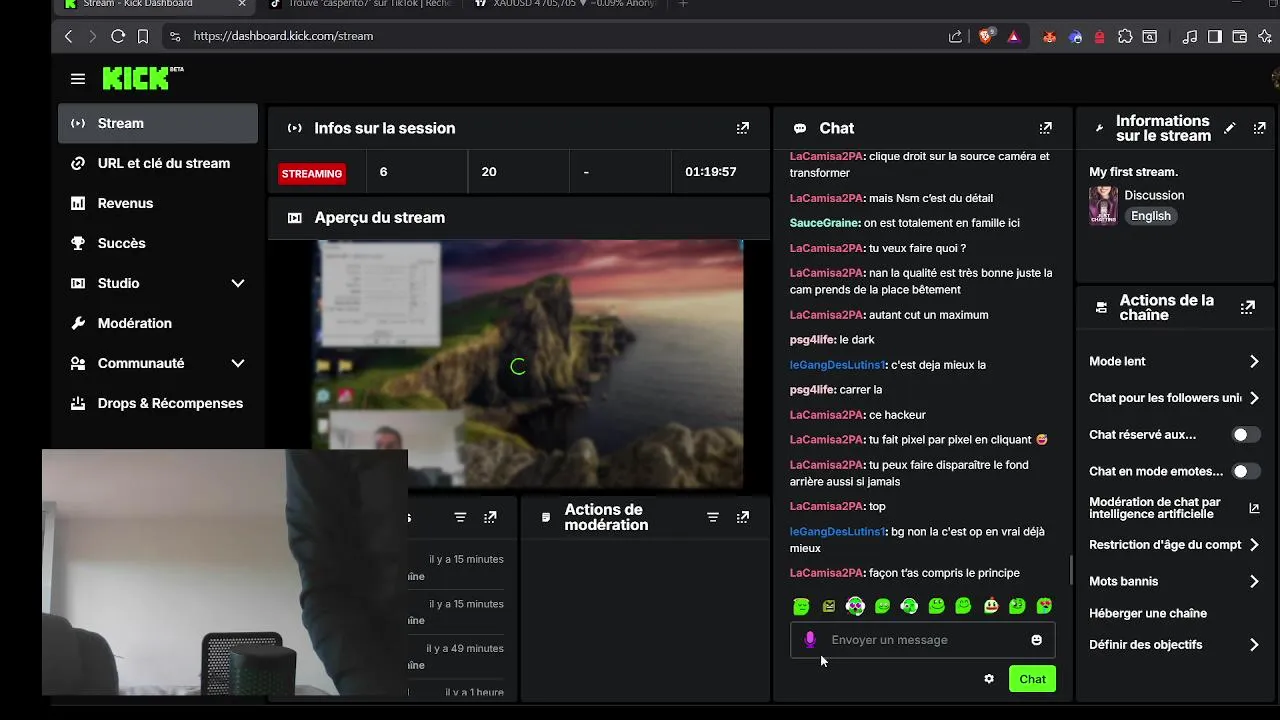
Task: Go back in browser history
Action: click(x=68, y=36)
